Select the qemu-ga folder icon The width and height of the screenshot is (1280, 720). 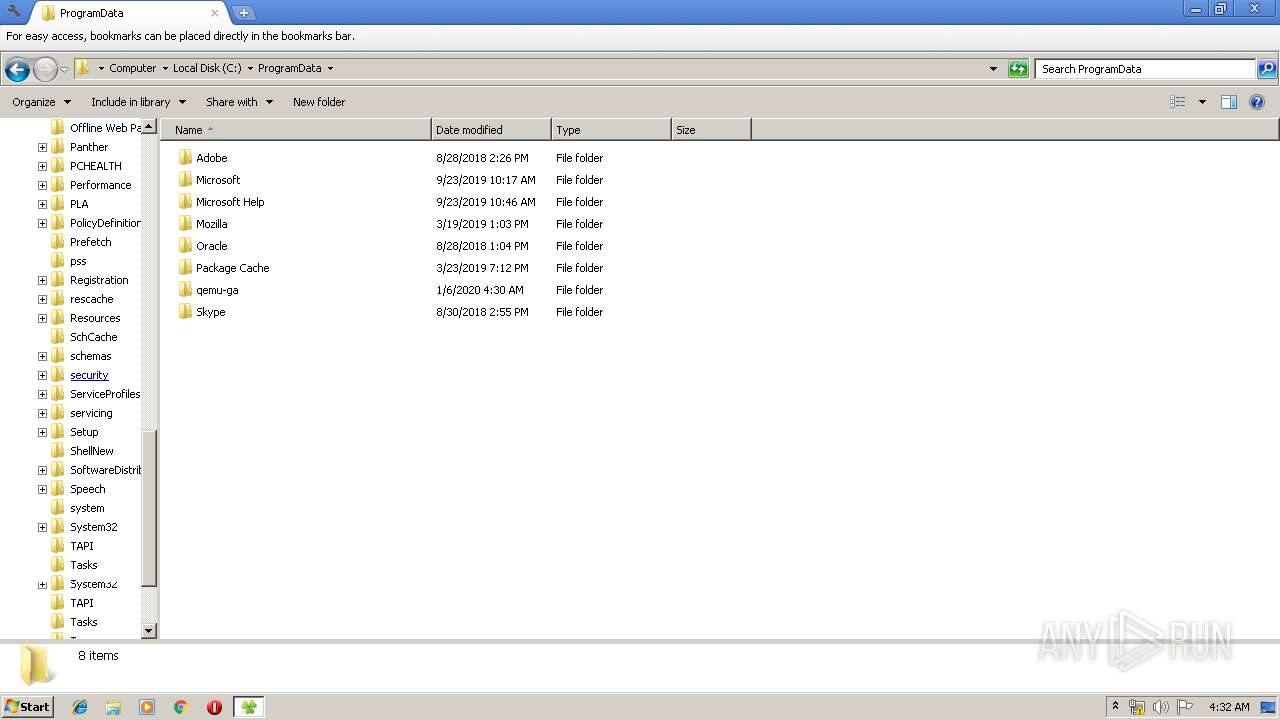[x=185, y=290]
